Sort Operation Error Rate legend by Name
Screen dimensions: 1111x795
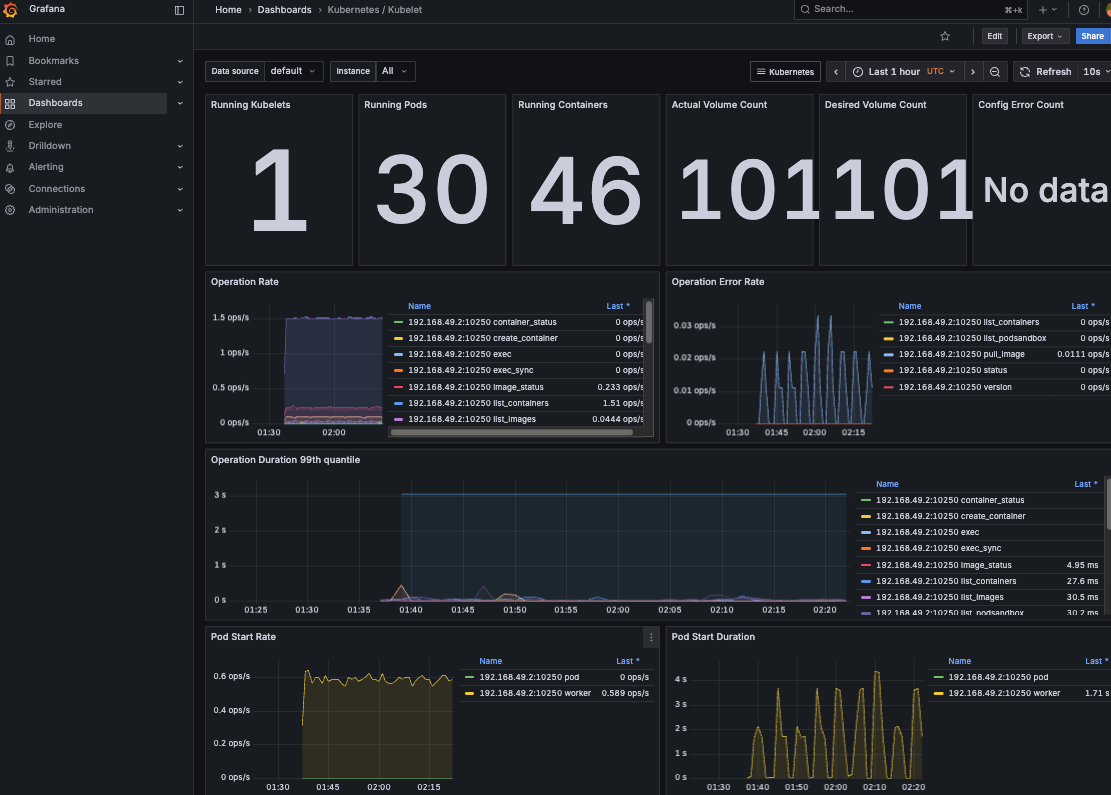tap(910, 306)
